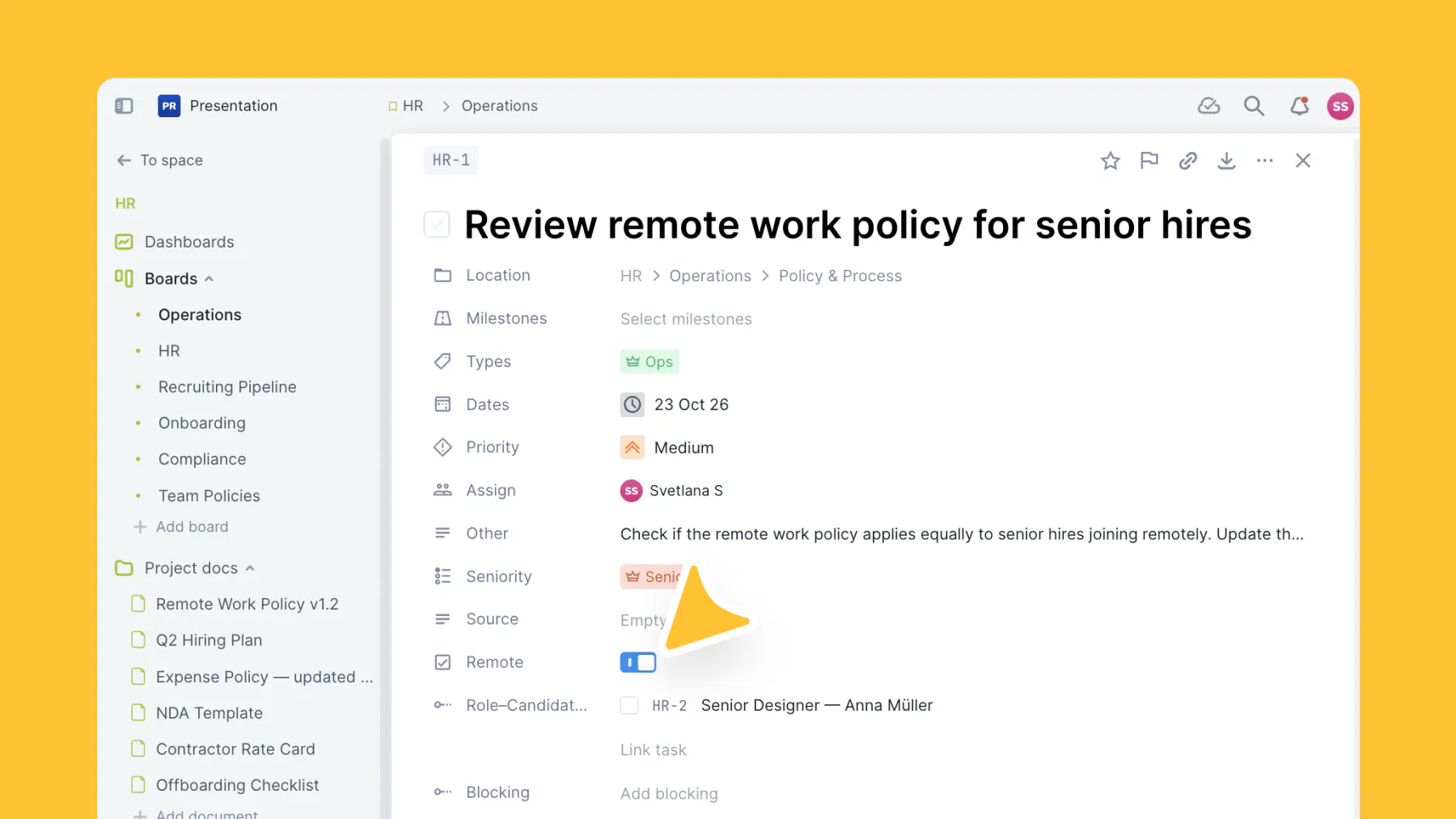Open NDA Template document
Viewport: 1456px width, 819px height.
click(x=210, y=713)
